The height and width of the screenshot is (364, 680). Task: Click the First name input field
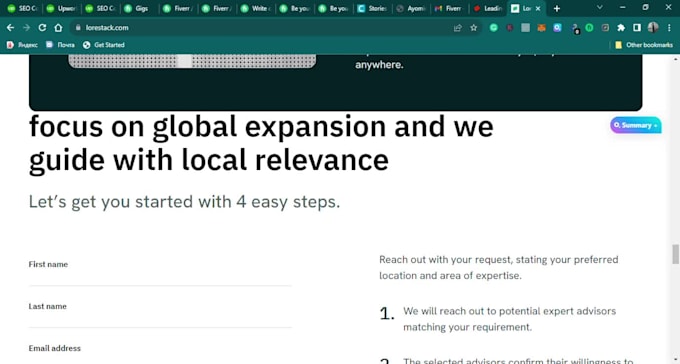(160, 278)
